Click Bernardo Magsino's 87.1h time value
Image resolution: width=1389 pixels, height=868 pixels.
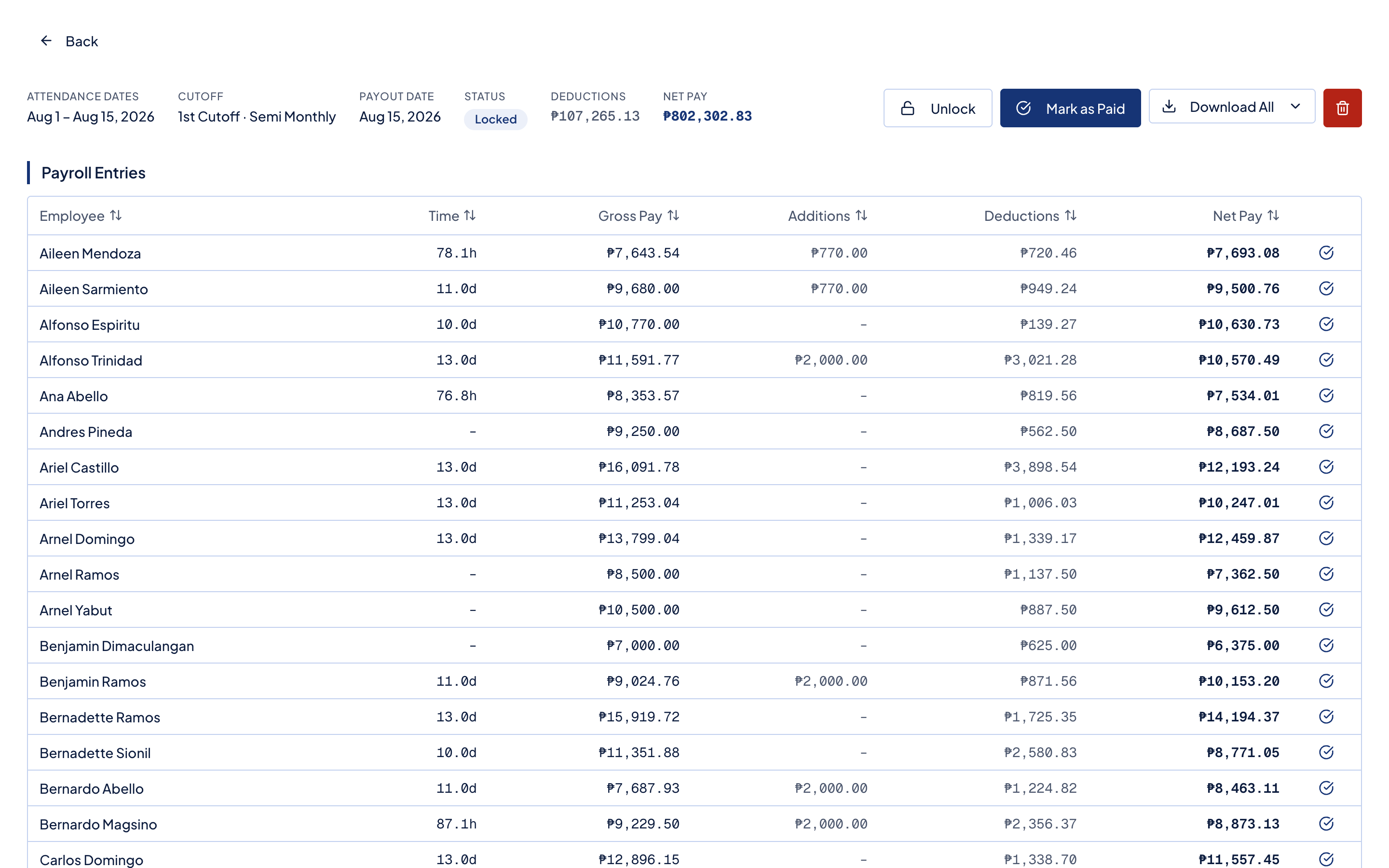456,824
